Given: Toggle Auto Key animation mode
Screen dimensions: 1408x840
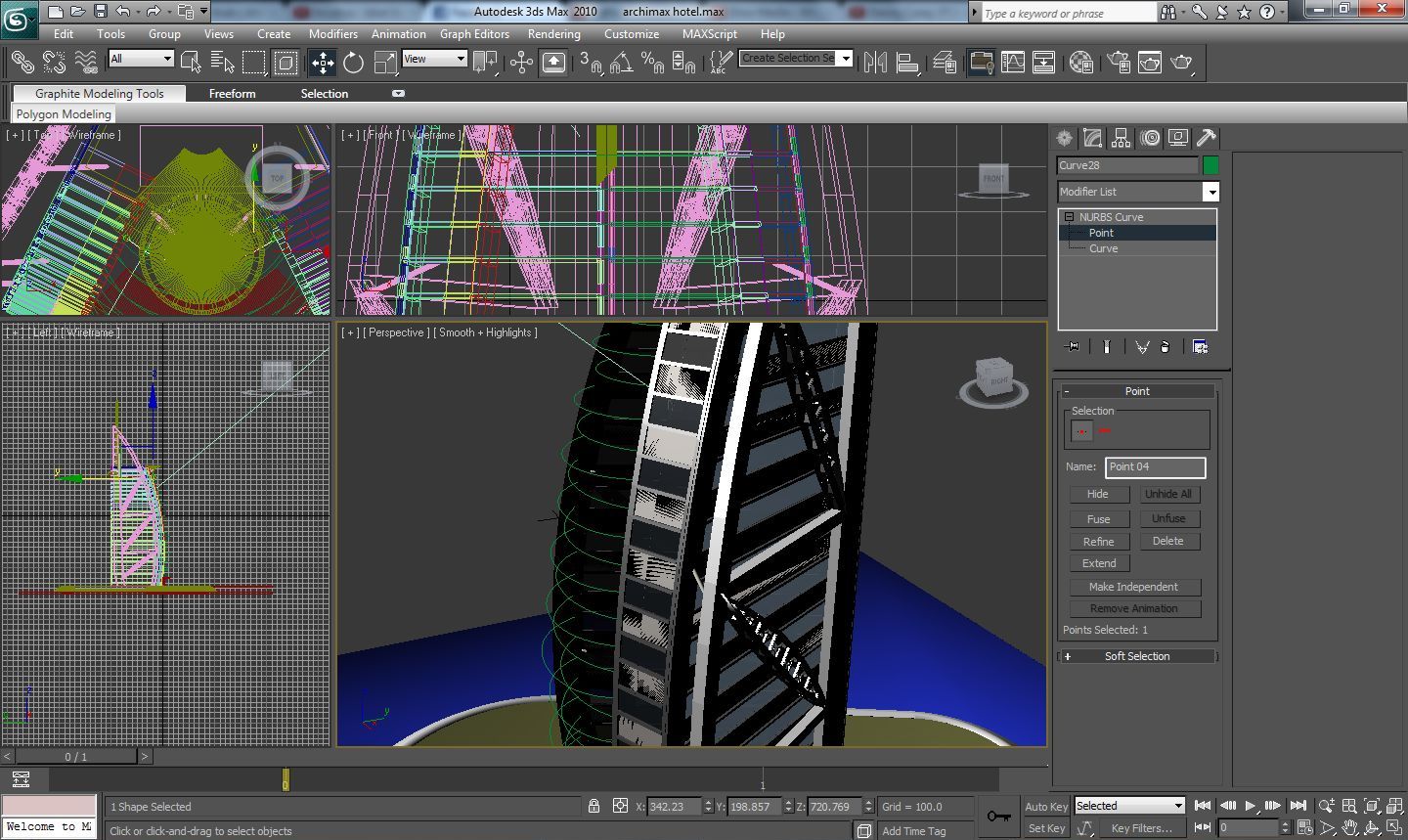Looking at the screenshot, I should tap(1045, 807).
